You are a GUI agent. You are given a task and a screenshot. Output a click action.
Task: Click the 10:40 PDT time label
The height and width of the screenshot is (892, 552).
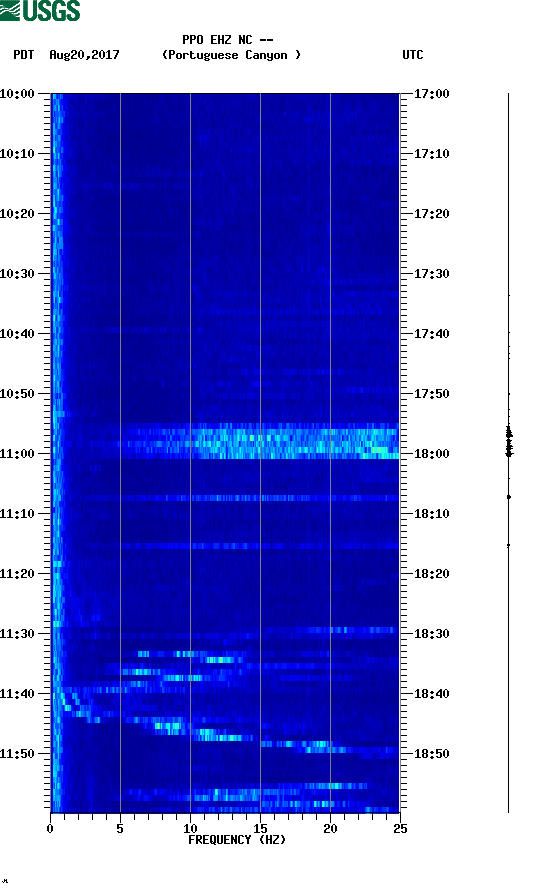(17, 334)
